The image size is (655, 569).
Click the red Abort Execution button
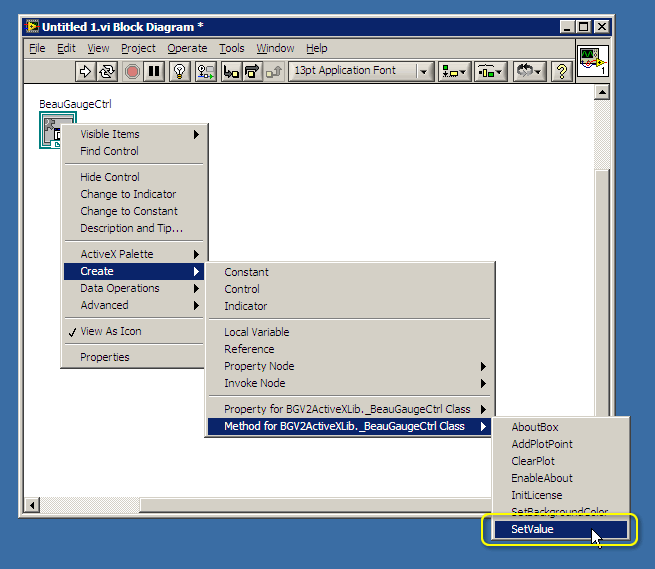132,71
